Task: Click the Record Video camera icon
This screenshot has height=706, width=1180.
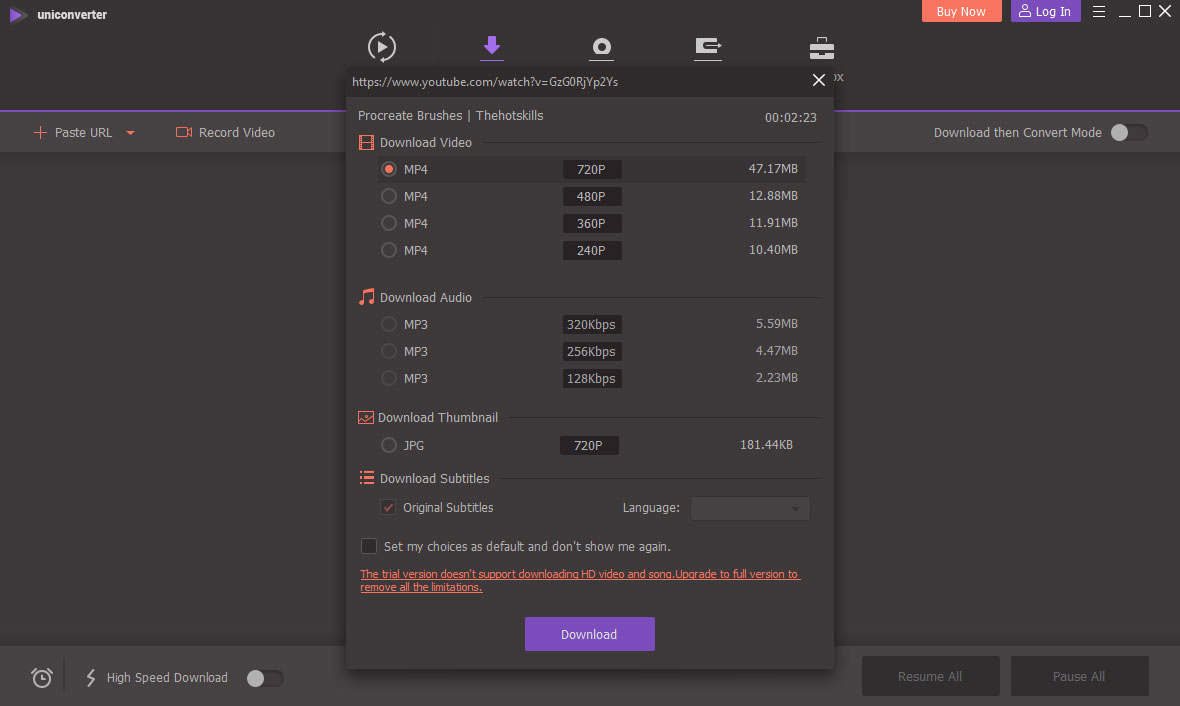Action: (184, 132)
